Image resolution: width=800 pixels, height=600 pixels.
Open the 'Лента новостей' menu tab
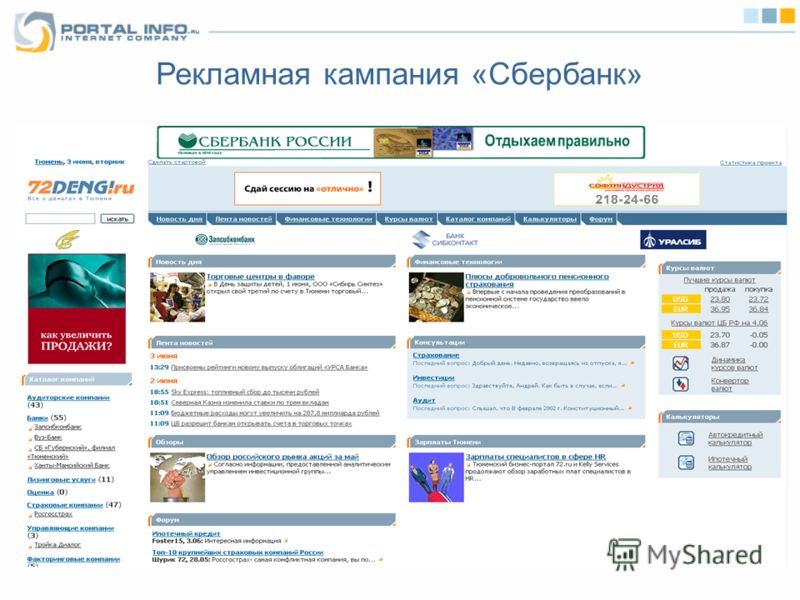243,219
